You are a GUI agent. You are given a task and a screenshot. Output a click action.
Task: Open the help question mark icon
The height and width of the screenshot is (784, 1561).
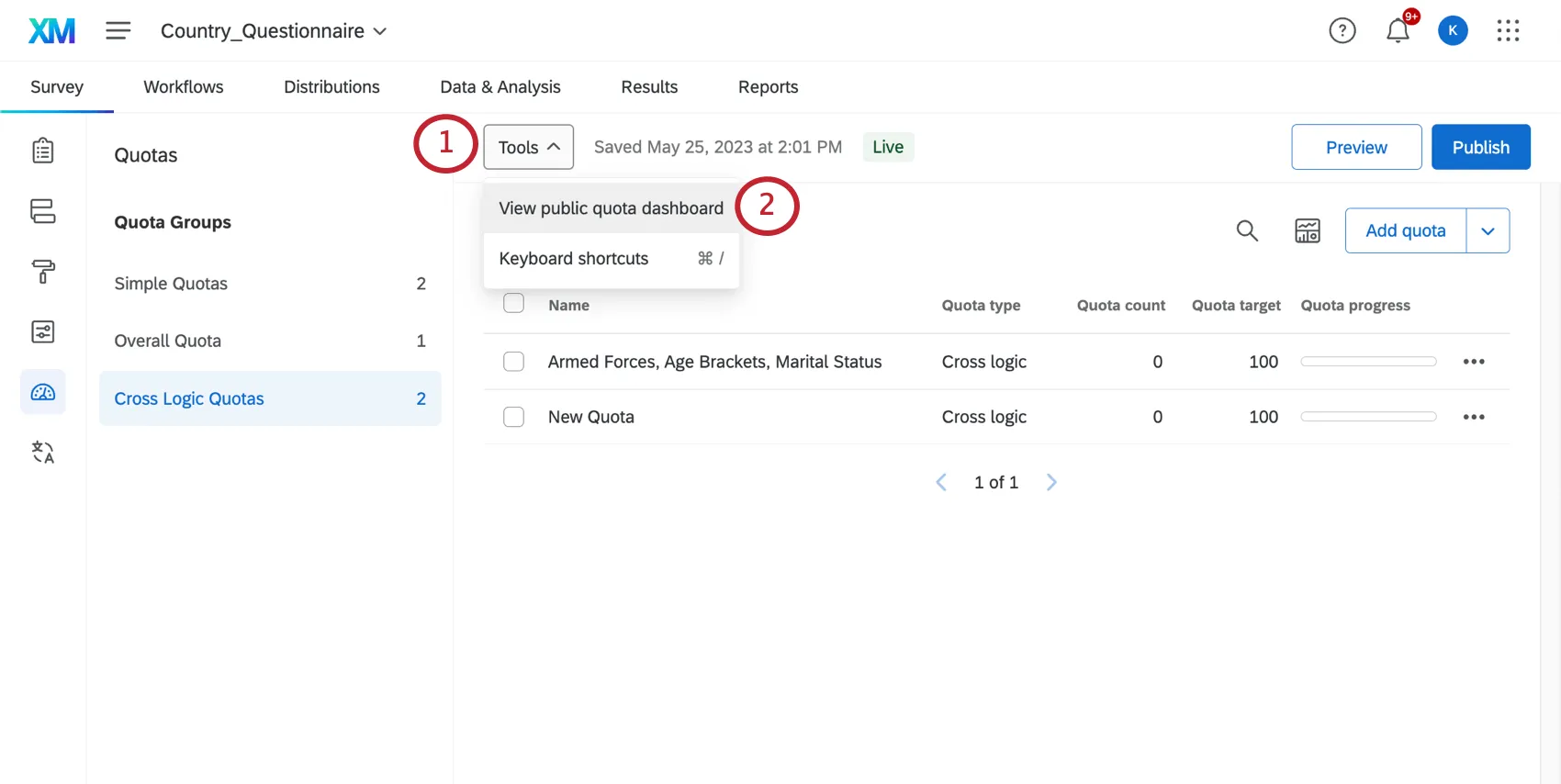click(1342, 31)
